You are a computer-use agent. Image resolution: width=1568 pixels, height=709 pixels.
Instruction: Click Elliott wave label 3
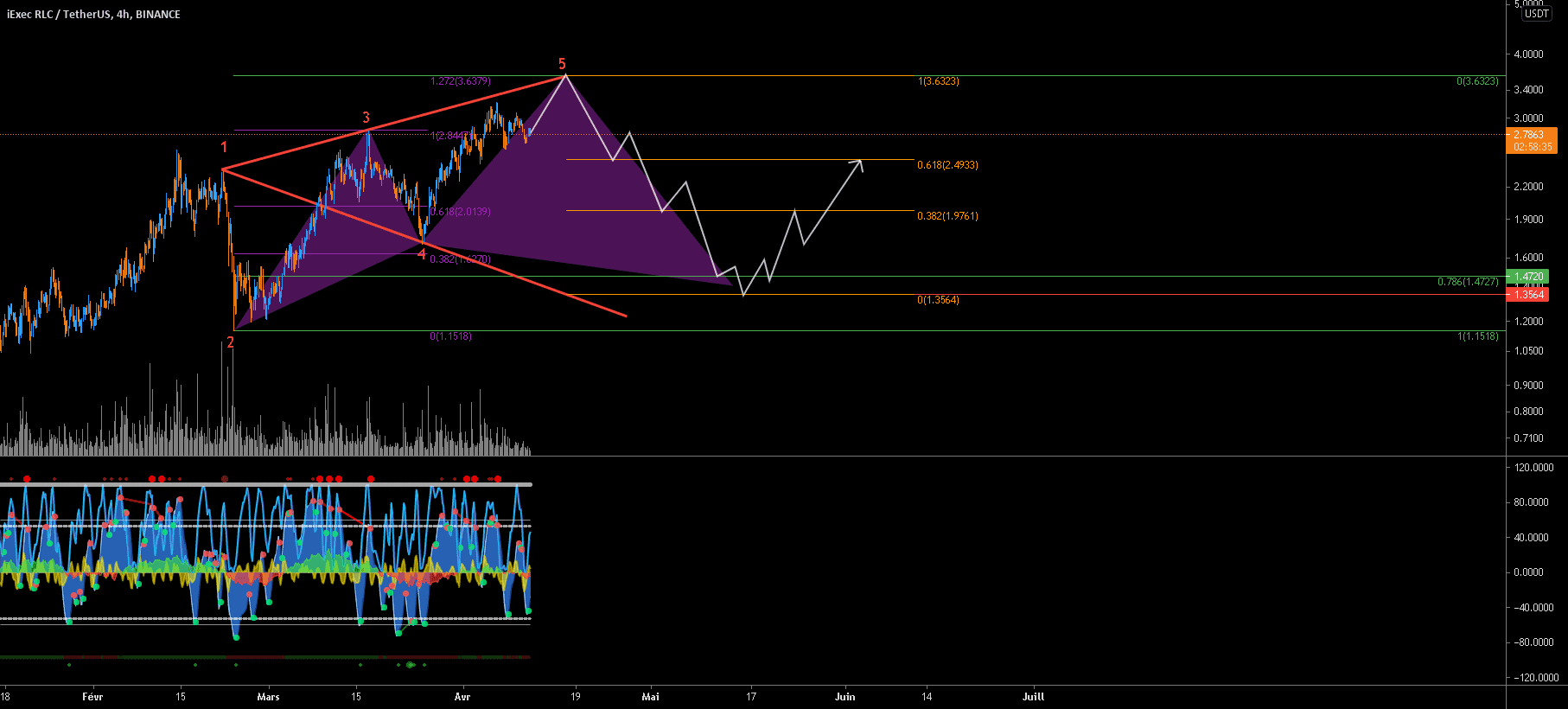click(366, 118)
